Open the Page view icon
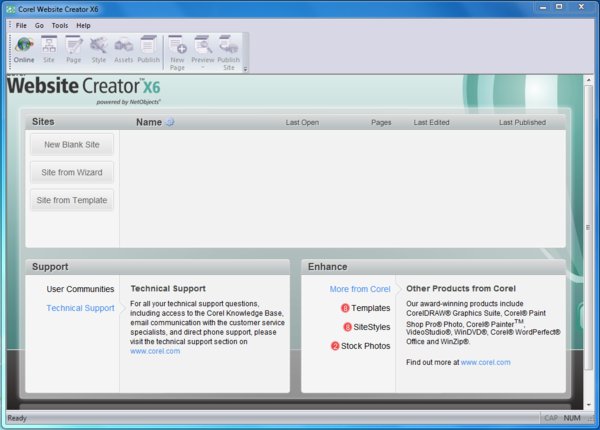The image size is (600, 430). coord(73,49)
